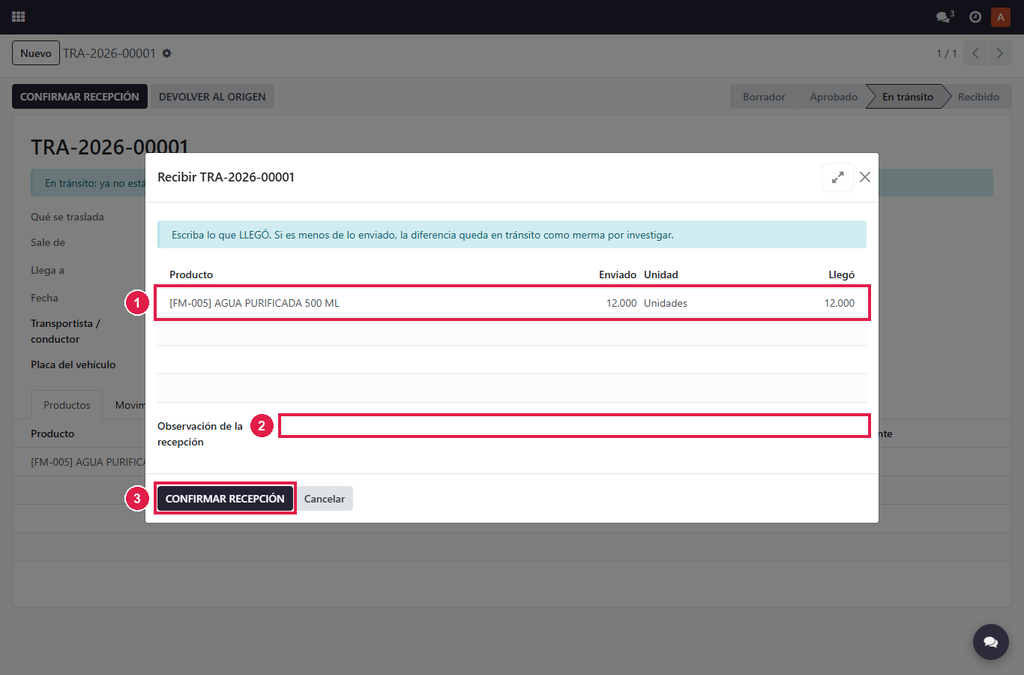Open the conversations messages icon

[944, 17]
